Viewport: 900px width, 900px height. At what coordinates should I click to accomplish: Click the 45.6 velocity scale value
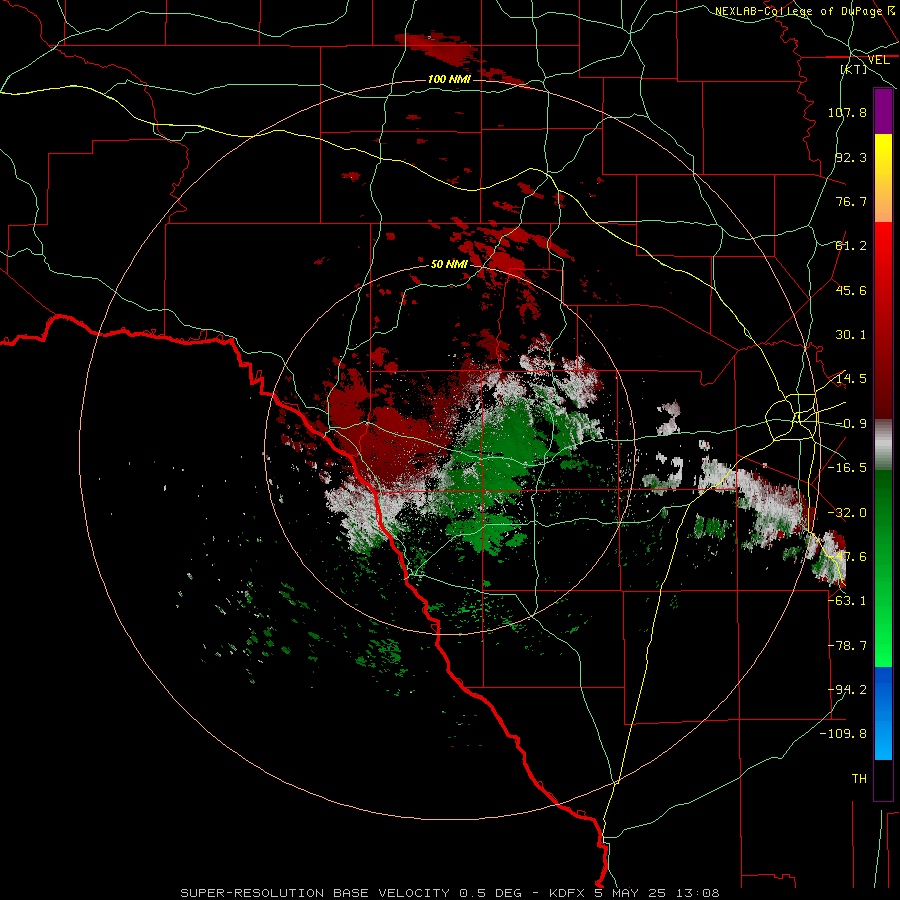(x=851, y=290)
